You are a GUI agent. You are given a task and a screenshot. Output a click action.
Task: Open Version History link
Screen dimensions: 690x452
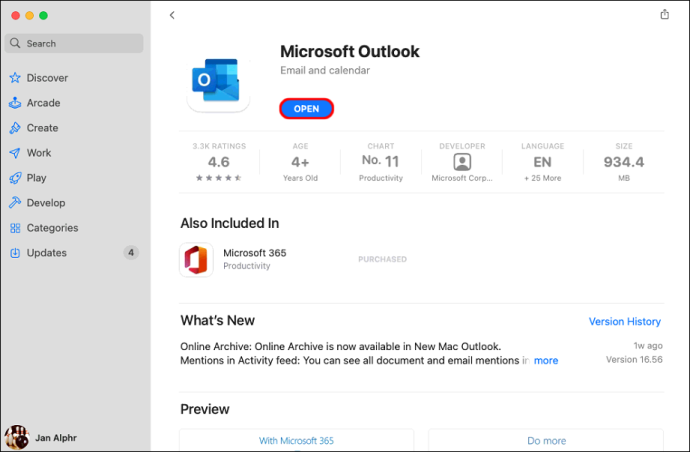624,322
